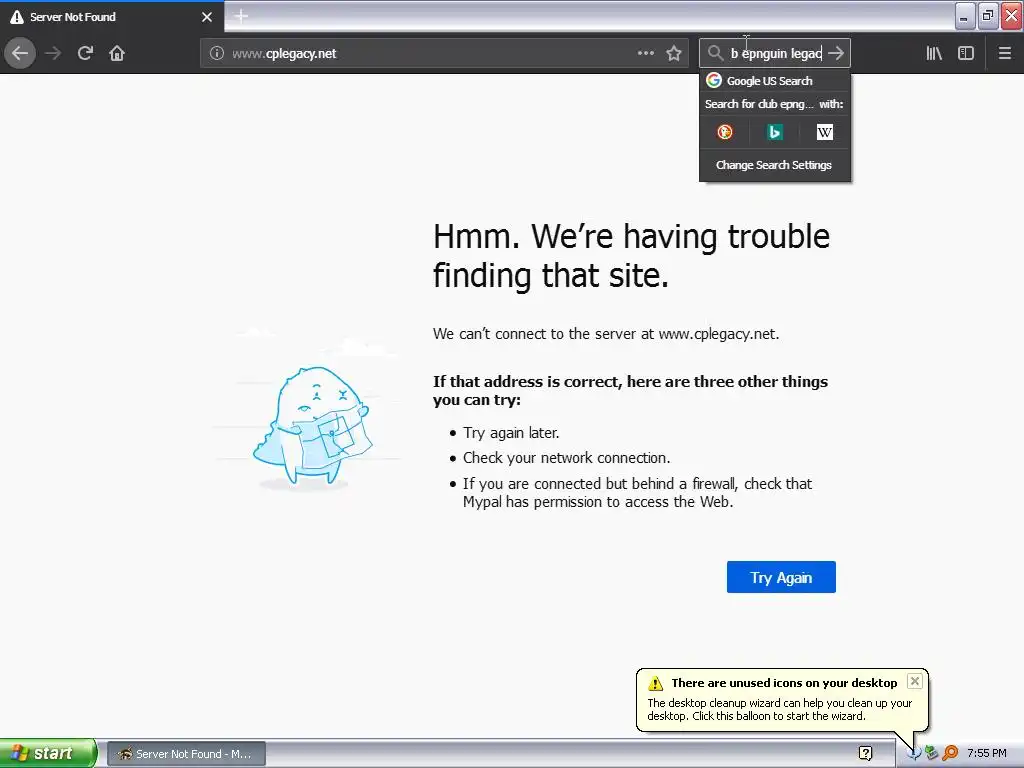Select Google US Search suggestion
This screenshot has width=1024, height=768.
(775, 80)
